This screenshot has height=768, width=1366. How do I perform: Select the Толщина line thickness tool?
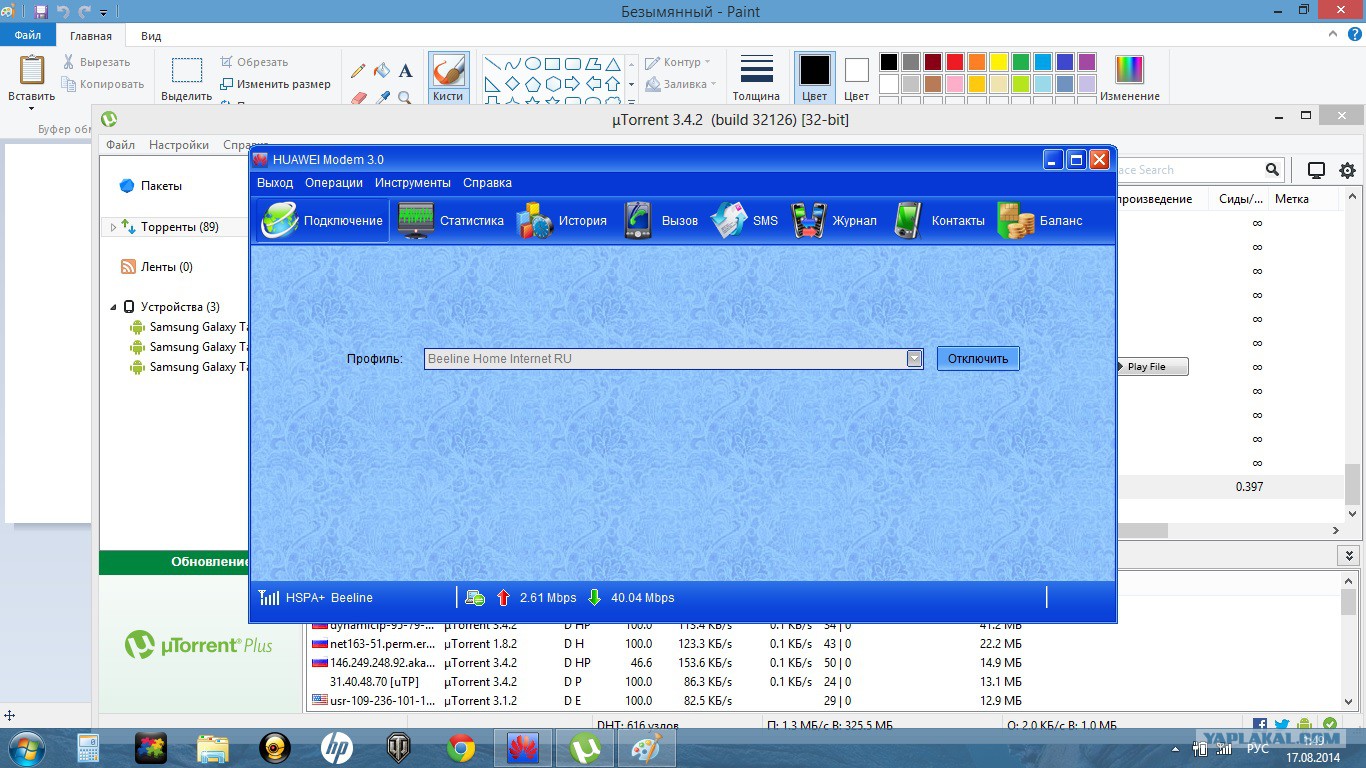pos(756,78)
